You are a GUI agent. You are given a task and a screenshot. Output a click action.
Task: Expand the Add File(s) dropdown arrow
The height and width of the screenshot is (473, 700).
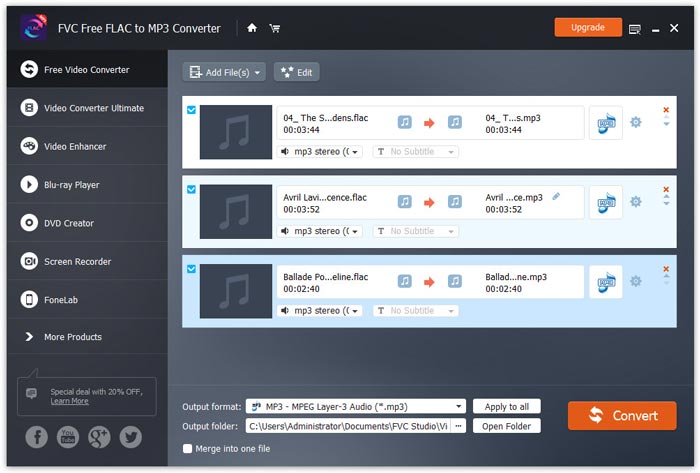click(257, 73)
